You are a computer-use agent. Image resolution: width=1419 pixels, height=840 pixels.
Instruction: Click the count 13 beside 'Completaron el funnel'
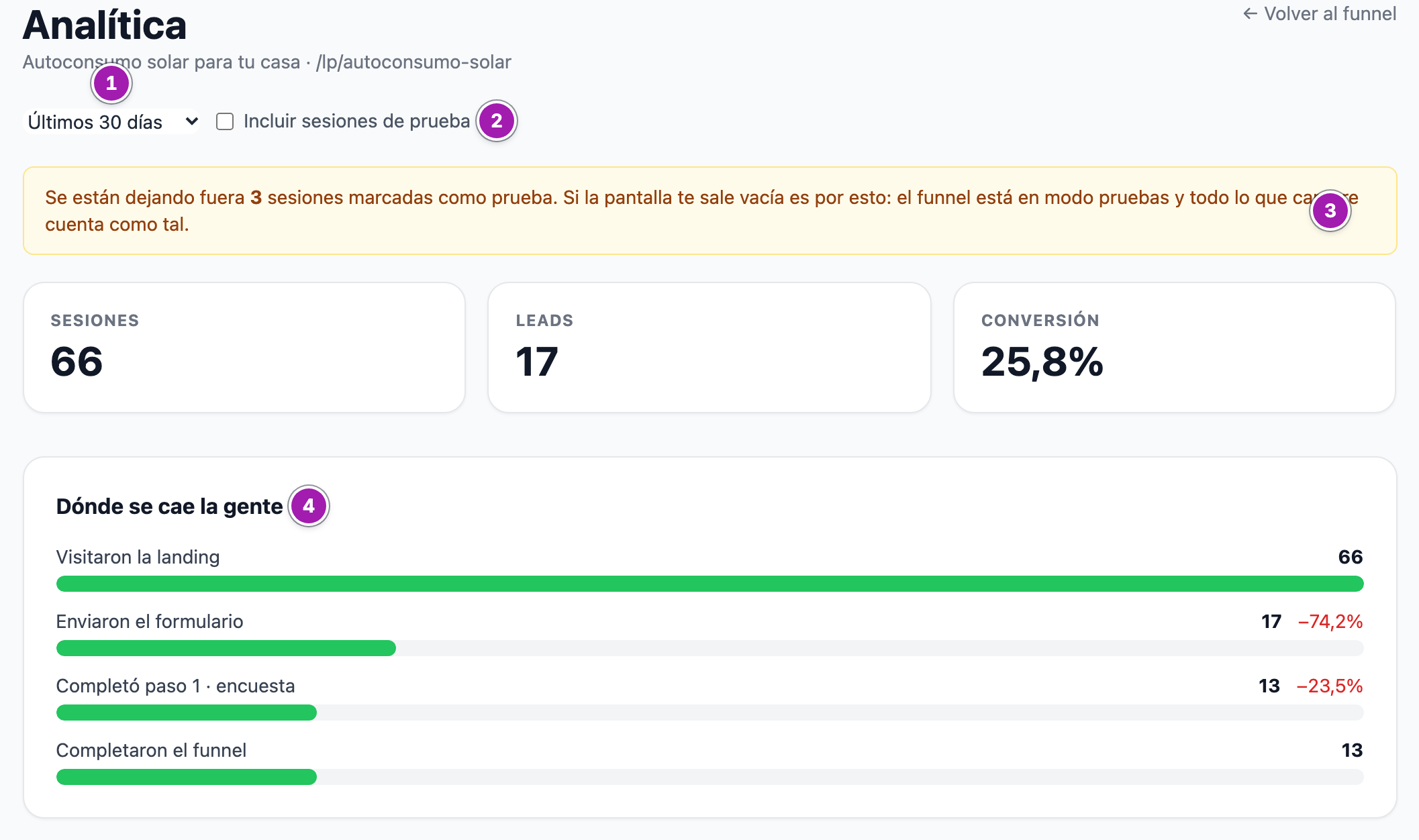[1352, 750]
